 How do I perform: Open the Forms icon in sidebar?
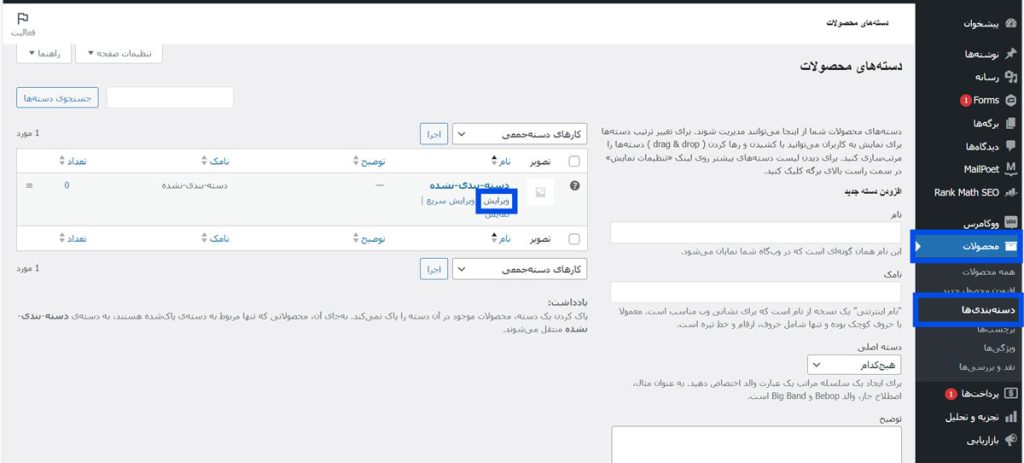coord(1011,100)
